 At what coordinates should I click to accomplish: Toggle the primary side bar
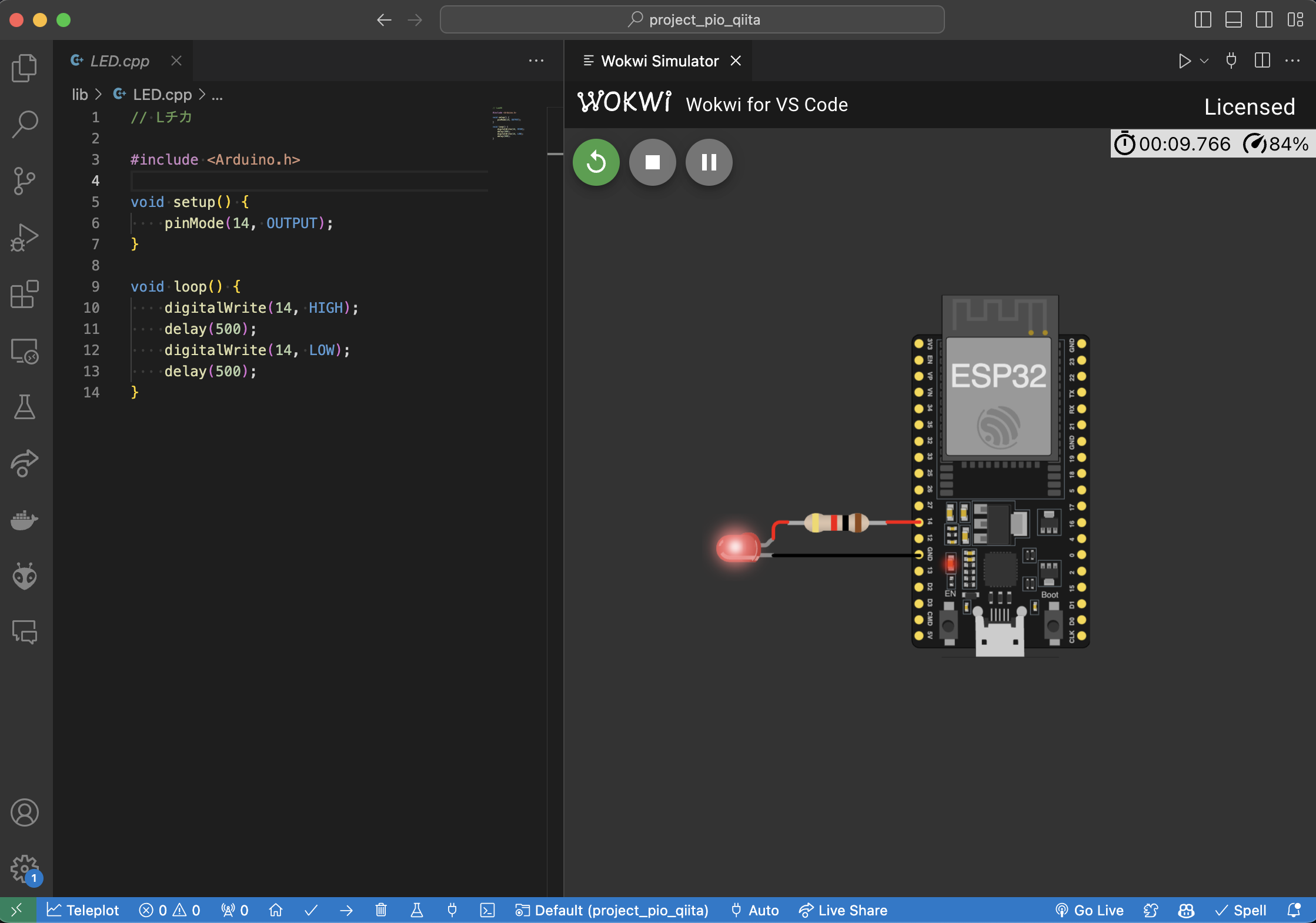click(1203, 20)
